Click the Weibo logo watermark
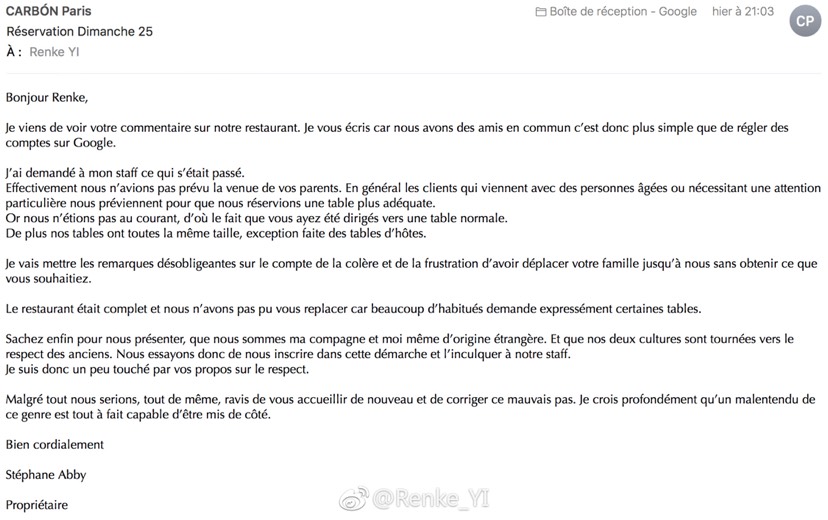This screenshot has width=828, height=520. [354, 499]
